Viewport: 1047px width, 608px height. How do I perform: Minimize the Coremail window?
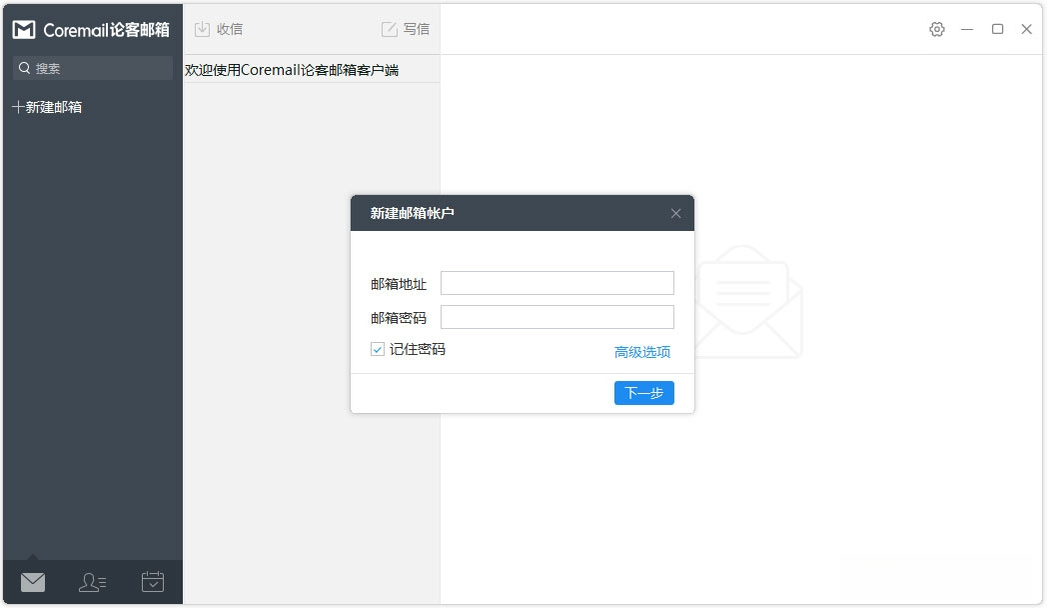(967, 29)
